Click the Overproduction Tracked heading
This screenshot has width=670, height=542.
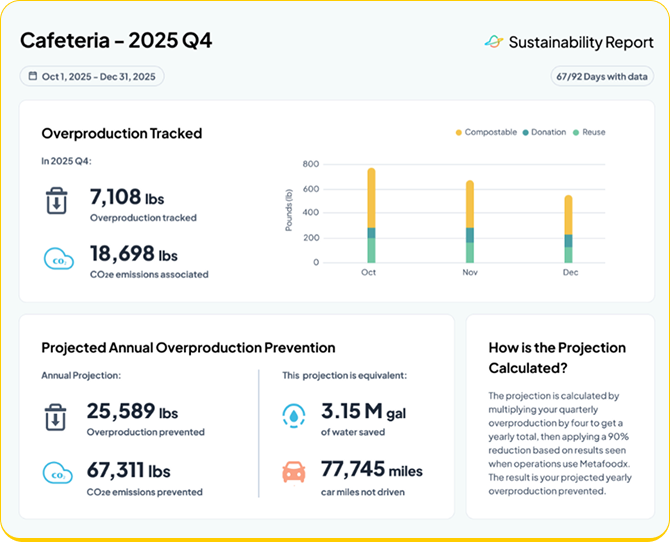[x=122, y=133]
